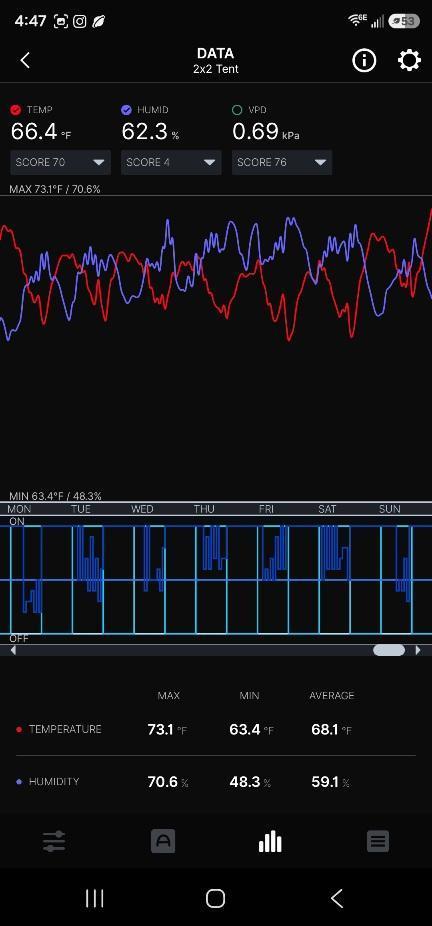The height and width of the screenshot is (926, 432).
Task: Click the timeline scroll right arrow
Action: pyautogui.click(x=418, y=650)
